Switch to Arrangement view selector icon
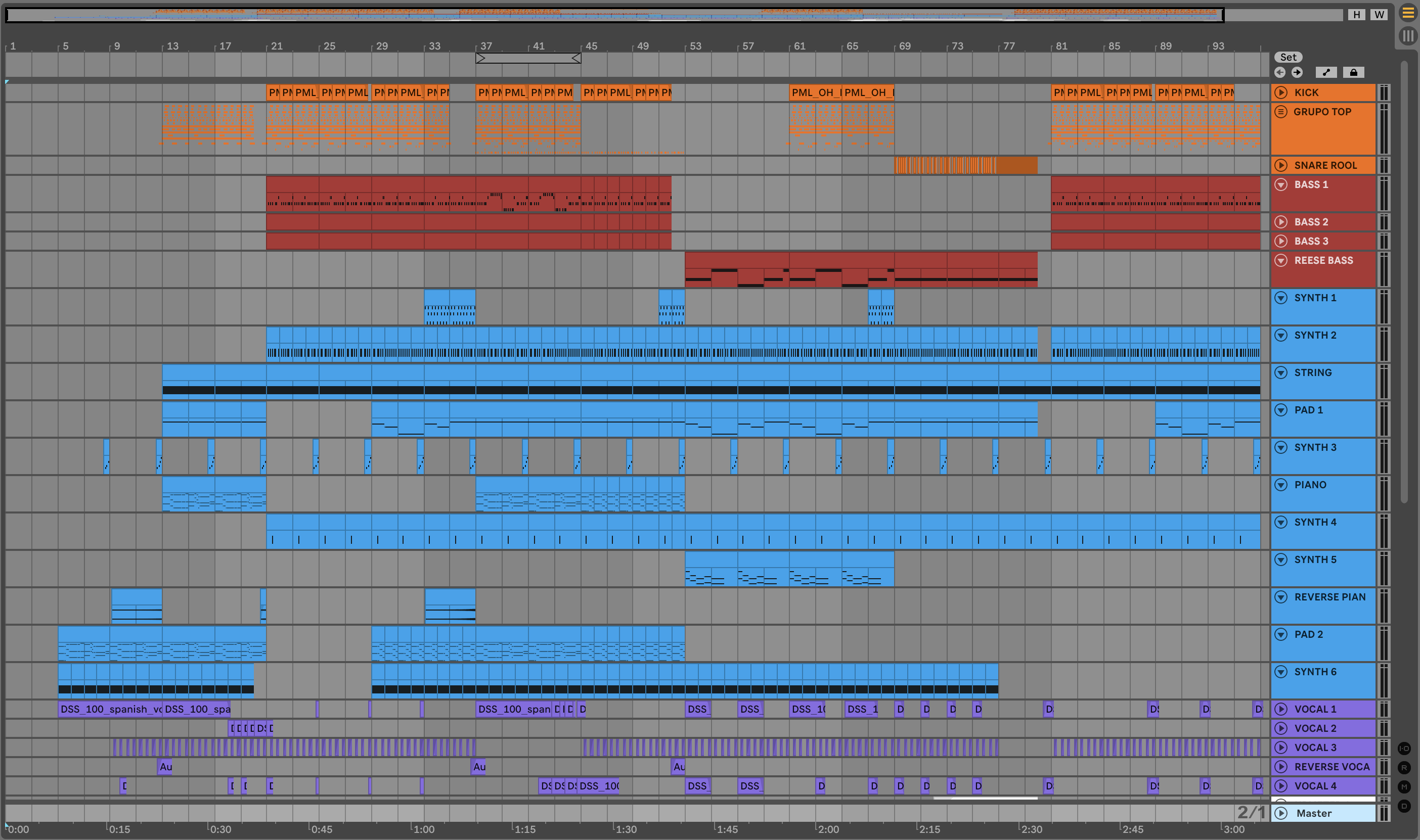The height and width of the screenshot is (840, 1420). coord(1407,13)
